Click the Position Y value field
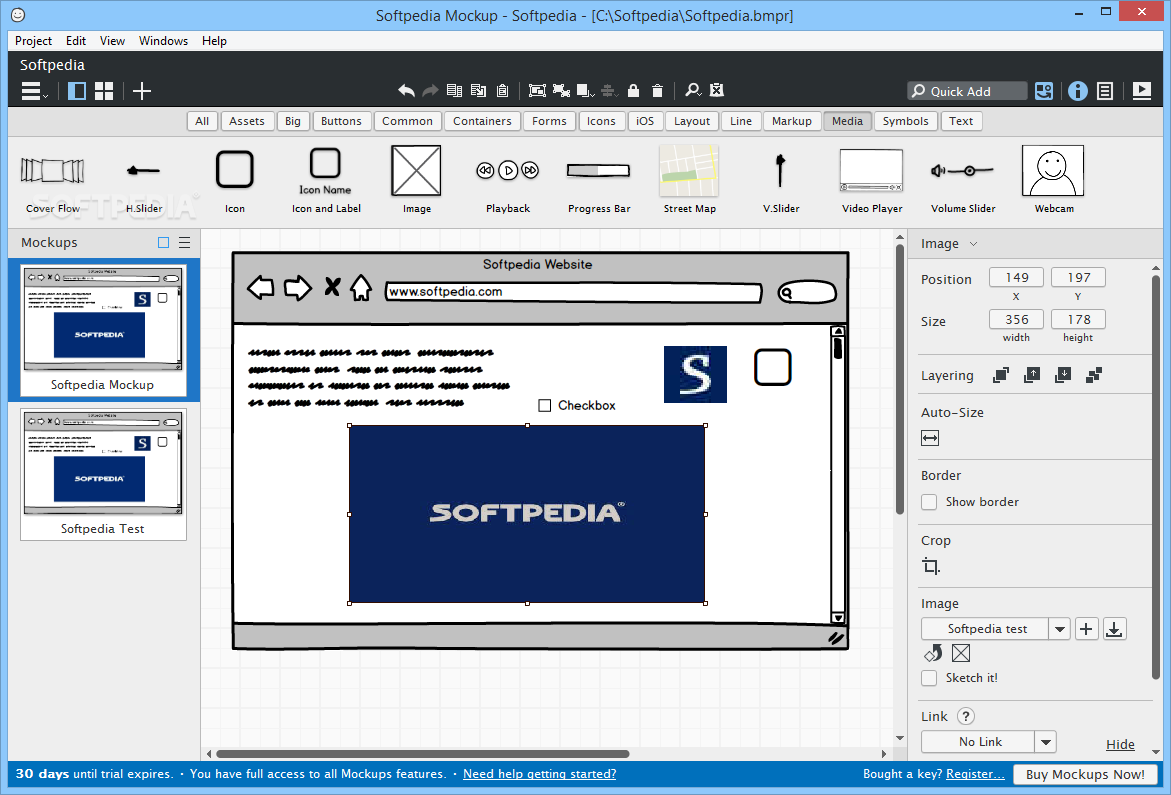 point(1078,278)
